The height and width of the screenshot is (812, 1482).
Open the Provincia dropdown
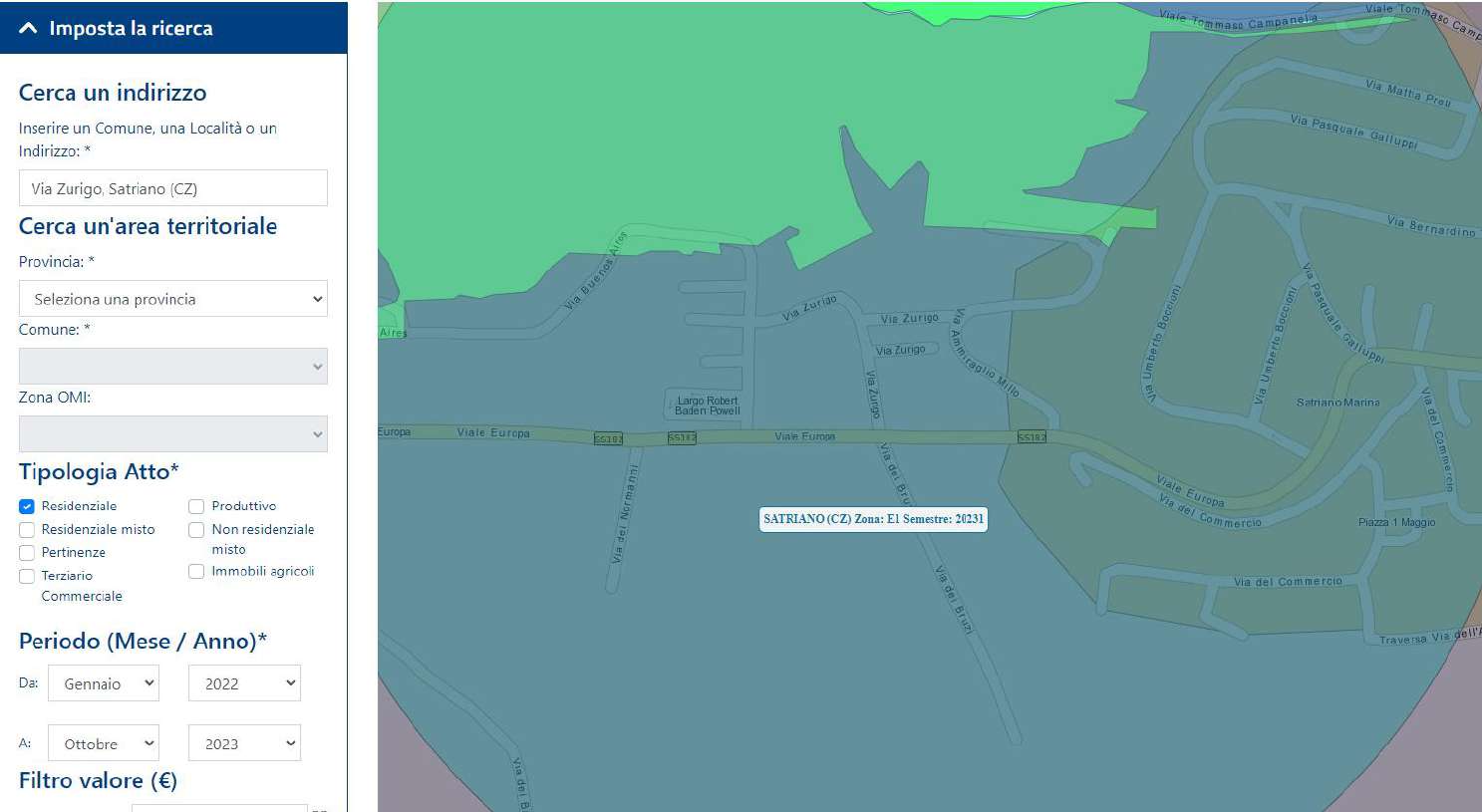173,299
